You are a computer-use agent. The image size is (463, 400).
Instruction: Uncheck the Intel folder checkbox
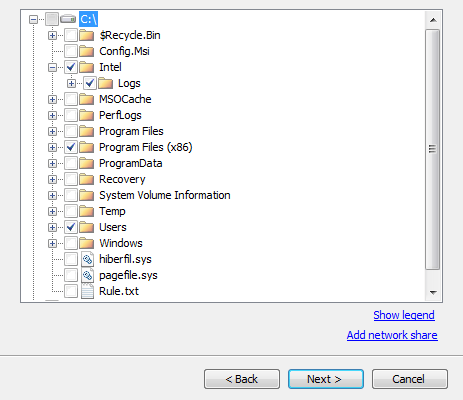(71, 67)
